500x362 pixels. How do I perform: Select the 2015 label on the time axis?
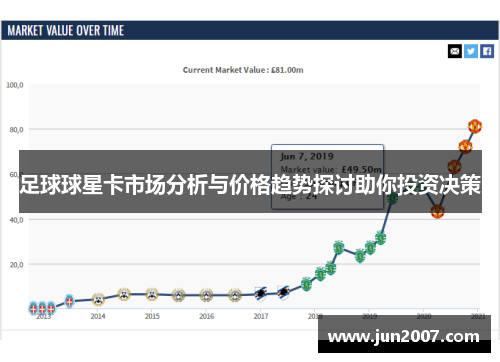coord(152,316)
